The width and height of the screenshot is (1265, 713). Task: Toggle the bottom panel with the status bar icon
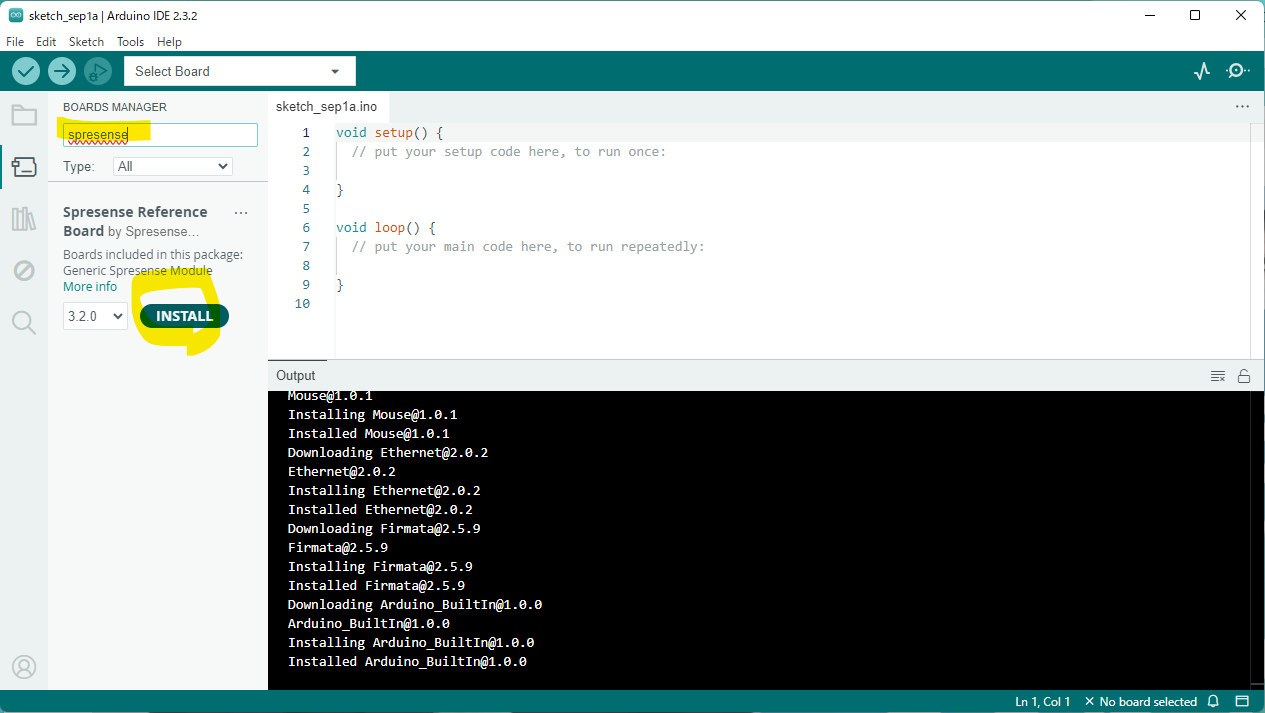1242,701
